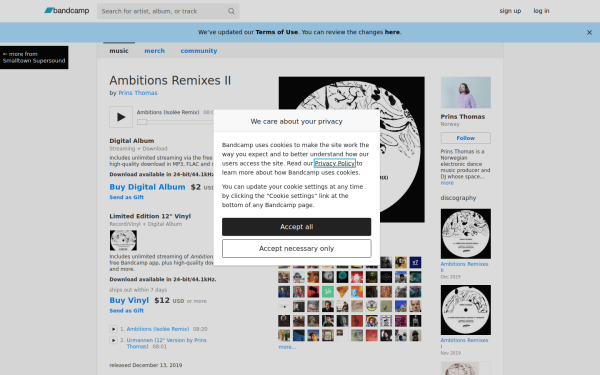Click the 'Digital Album' heading
The width and height of the screenshot is (600, 375).
(x=132, y=140)
